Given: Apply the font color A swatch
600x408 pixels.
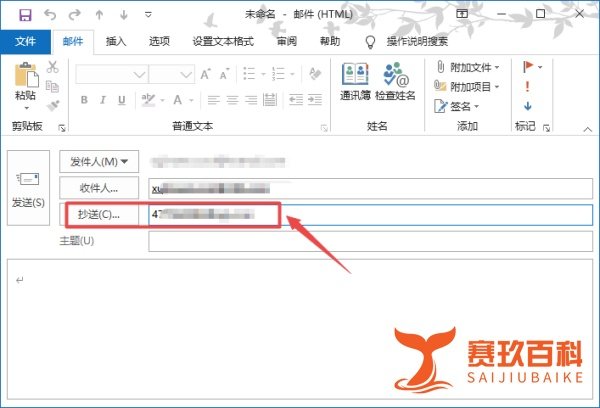Looking at the screenshot, I should tap(178, 100).
